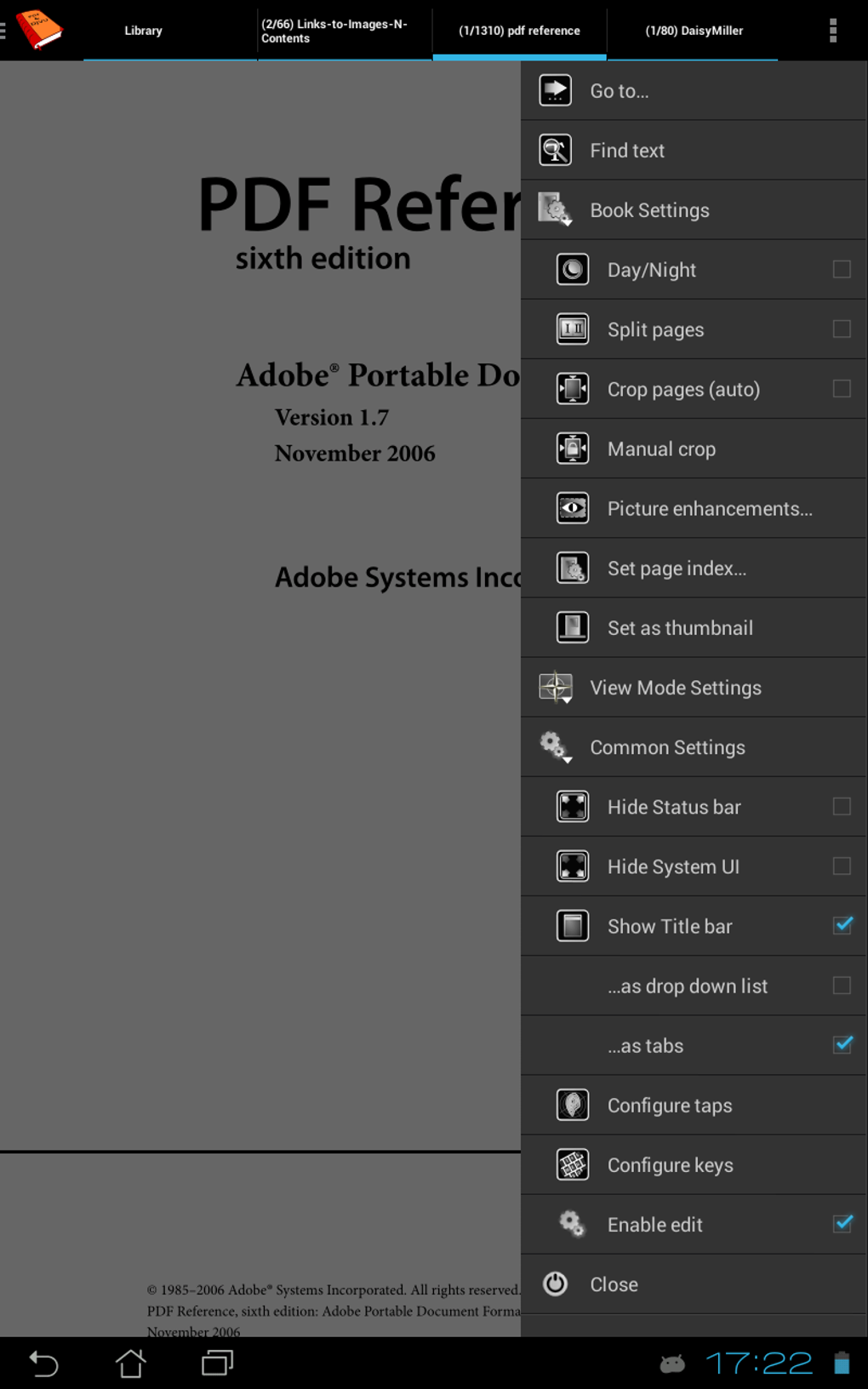Tap the Set page index icon

point(573,568)
